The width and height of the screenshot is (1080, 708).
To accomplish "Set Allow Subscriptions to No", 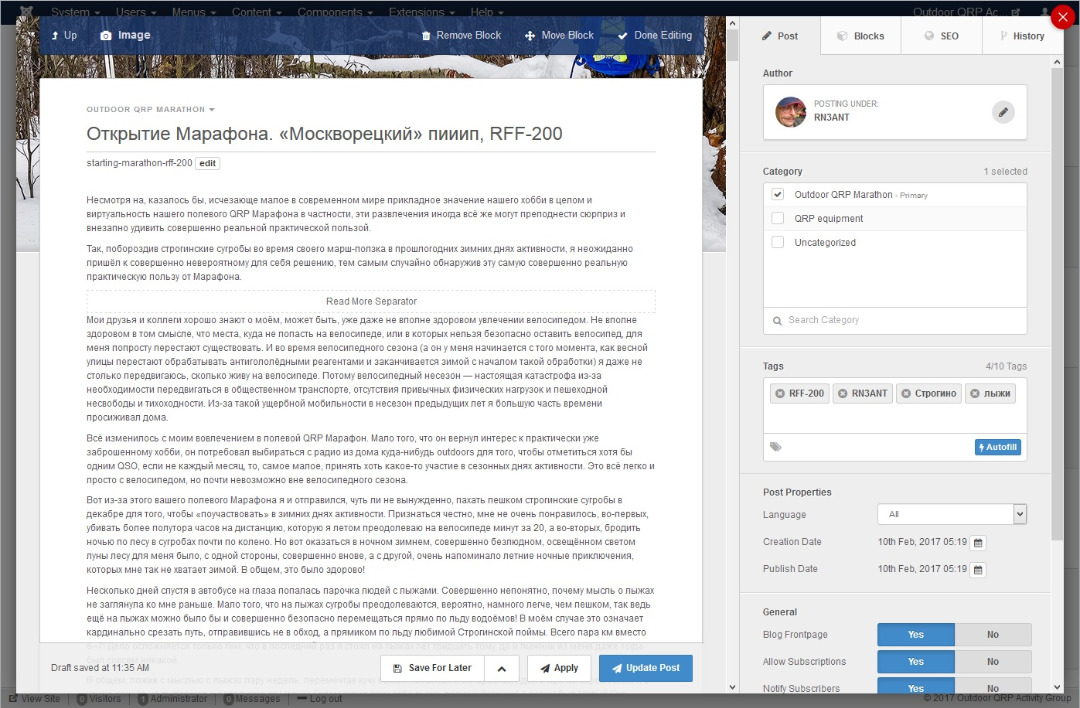I will pos(993,661).
